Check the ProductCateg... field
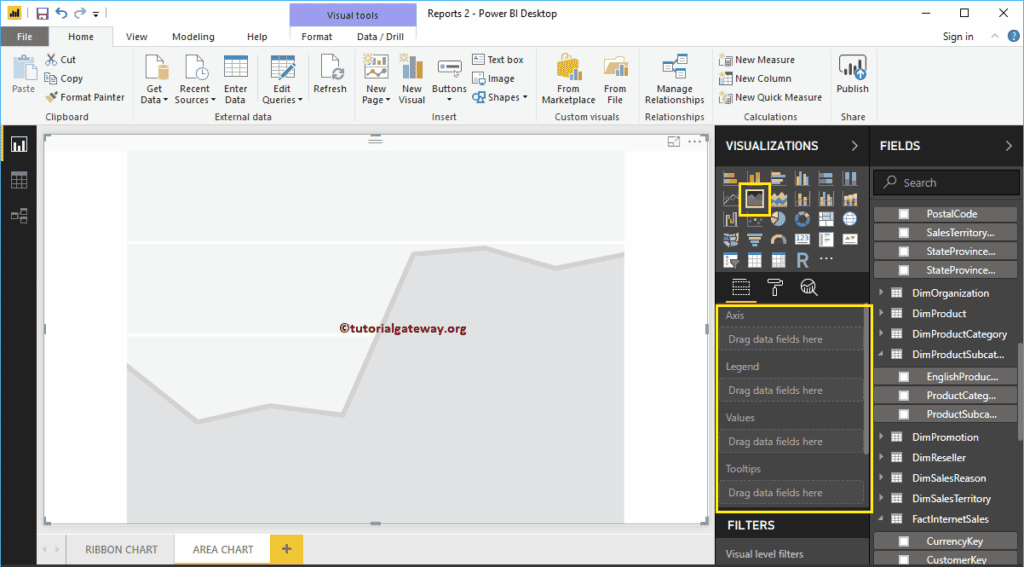1024x567 pixels. (904, 395)
